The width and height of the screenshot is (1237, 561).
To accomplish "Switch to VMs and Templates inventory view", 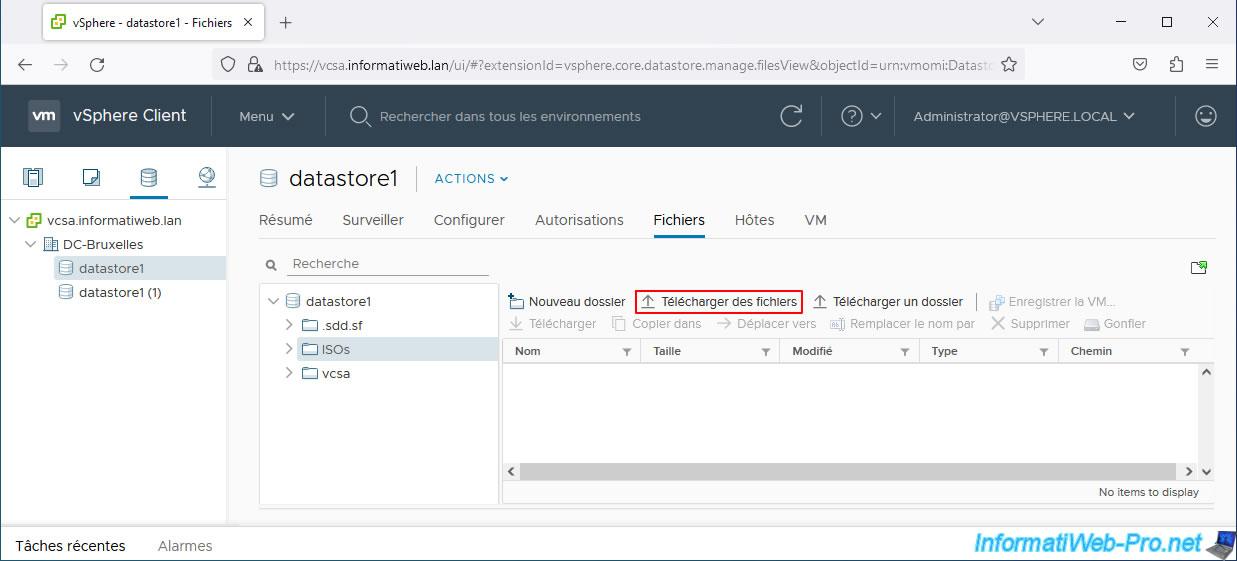I will [91, 178].
